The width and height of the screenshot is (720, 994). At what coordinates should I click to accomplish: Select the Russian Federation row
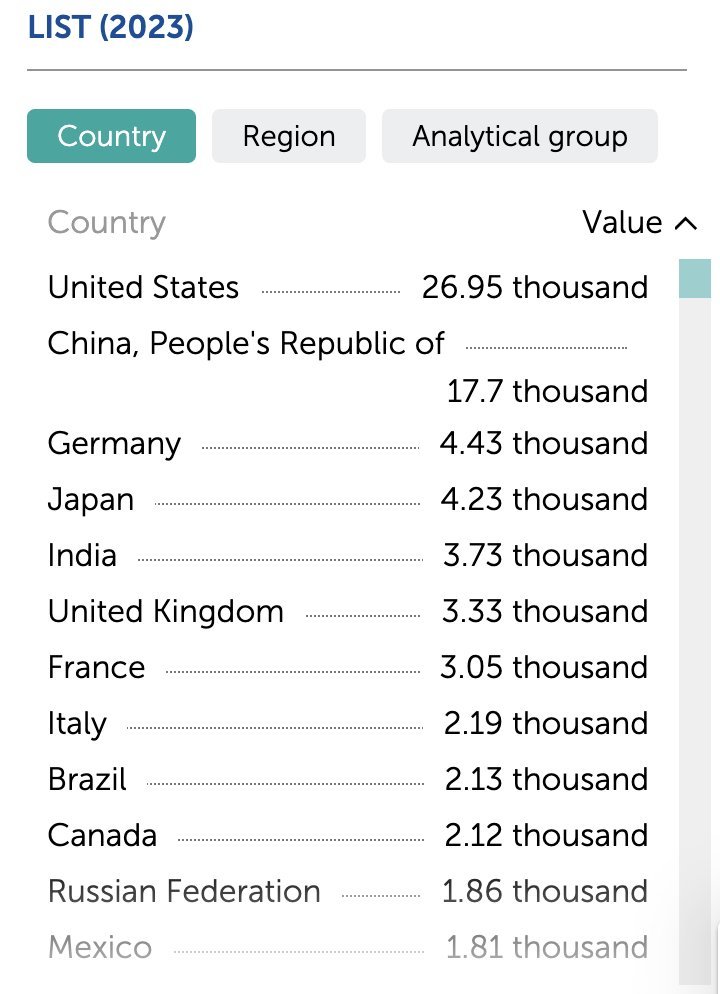348,891
